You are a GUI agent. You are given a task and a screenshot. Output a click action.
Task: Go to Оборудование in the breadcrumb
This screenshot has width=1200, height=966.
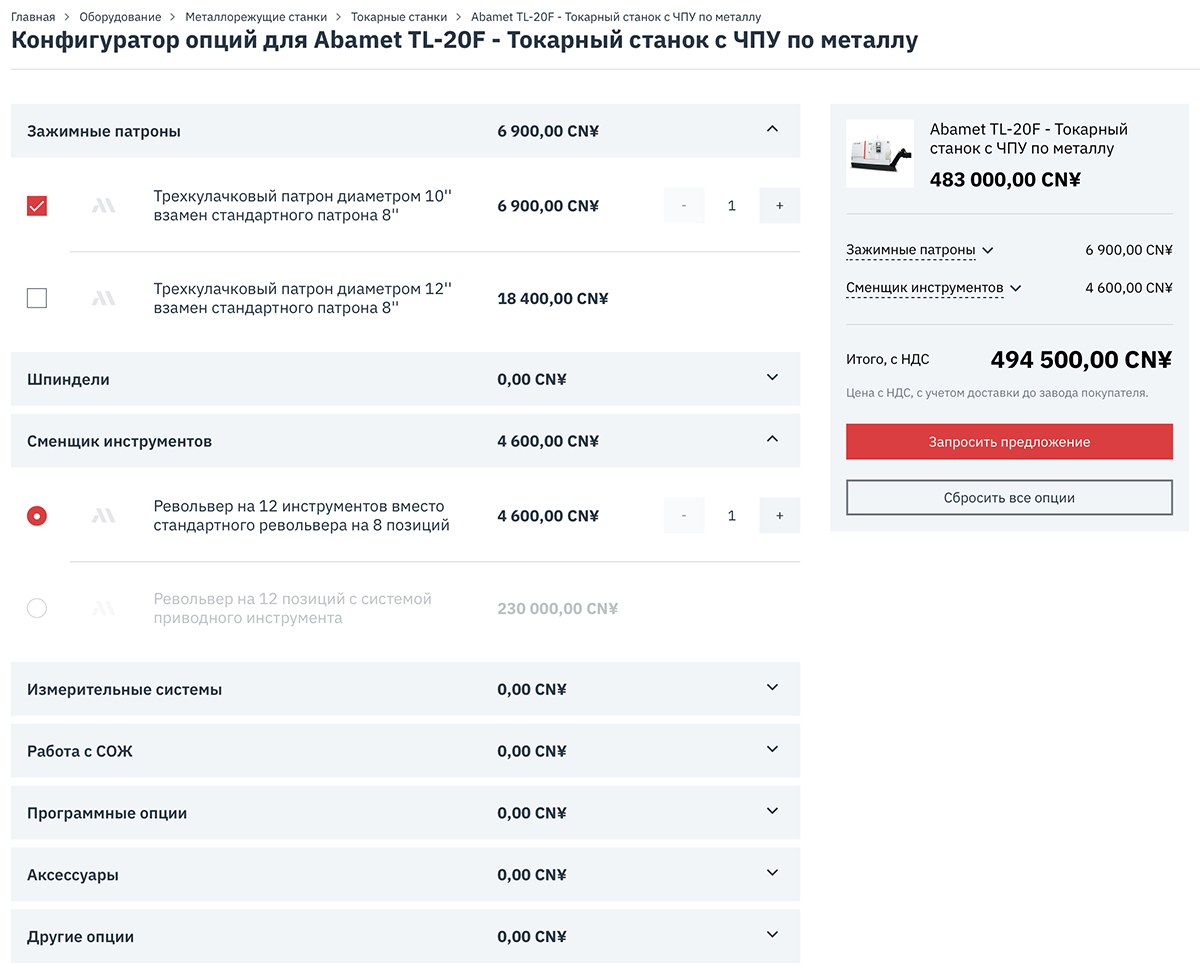tap(120, 17)
